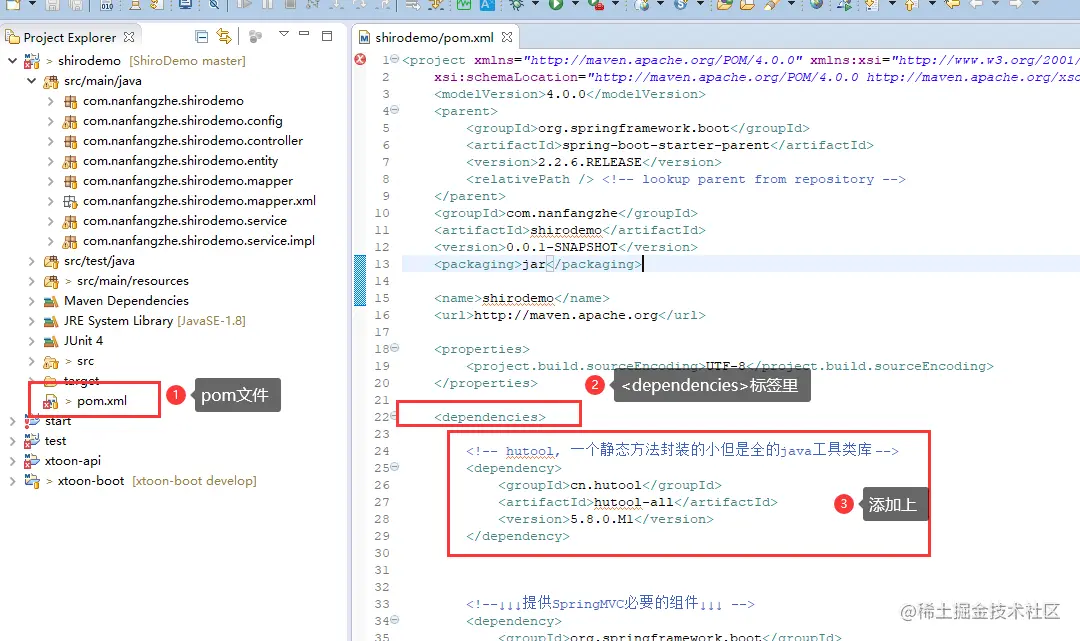Select the test project icon
The image size is (1080, 641).
pyautogui.click(x=32, y=441)
